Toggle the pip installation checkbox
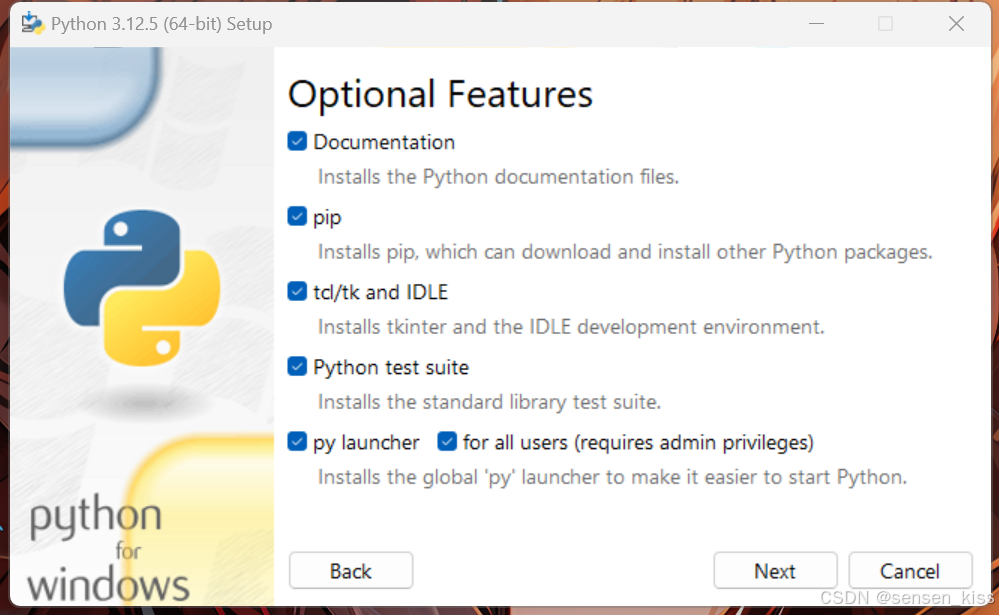 point(297,216)
